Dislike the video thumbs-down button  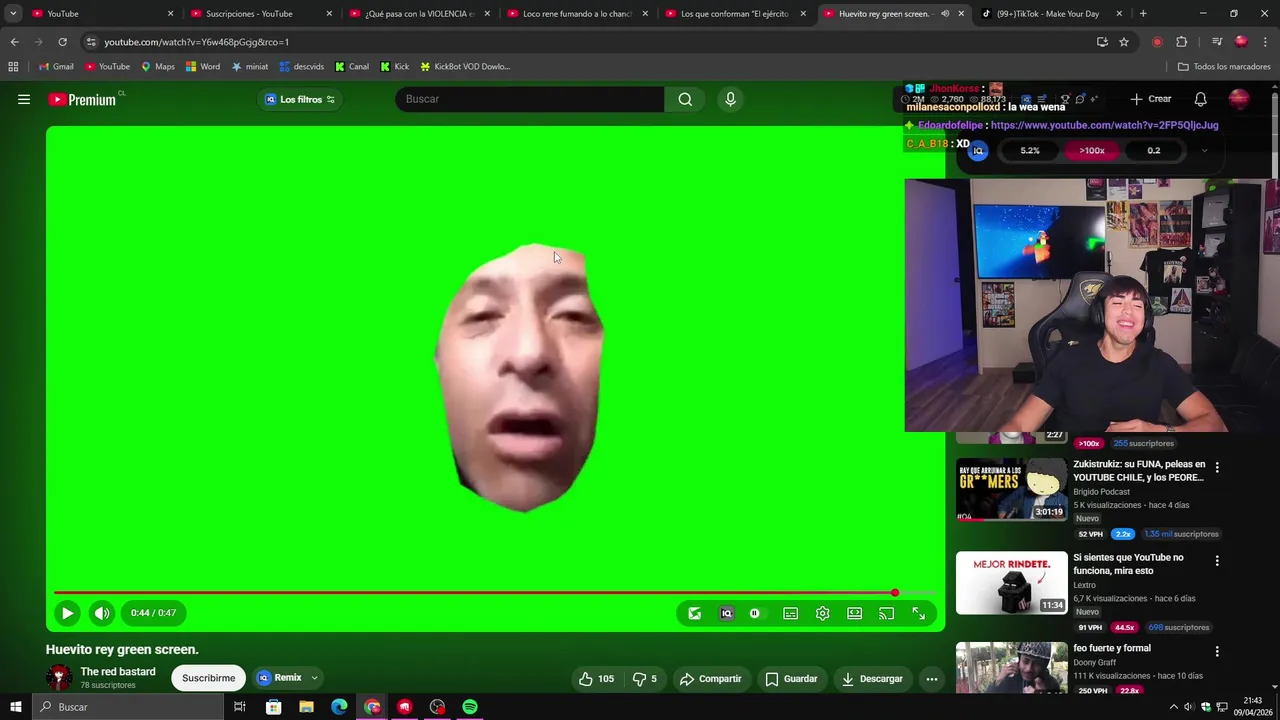645,679
